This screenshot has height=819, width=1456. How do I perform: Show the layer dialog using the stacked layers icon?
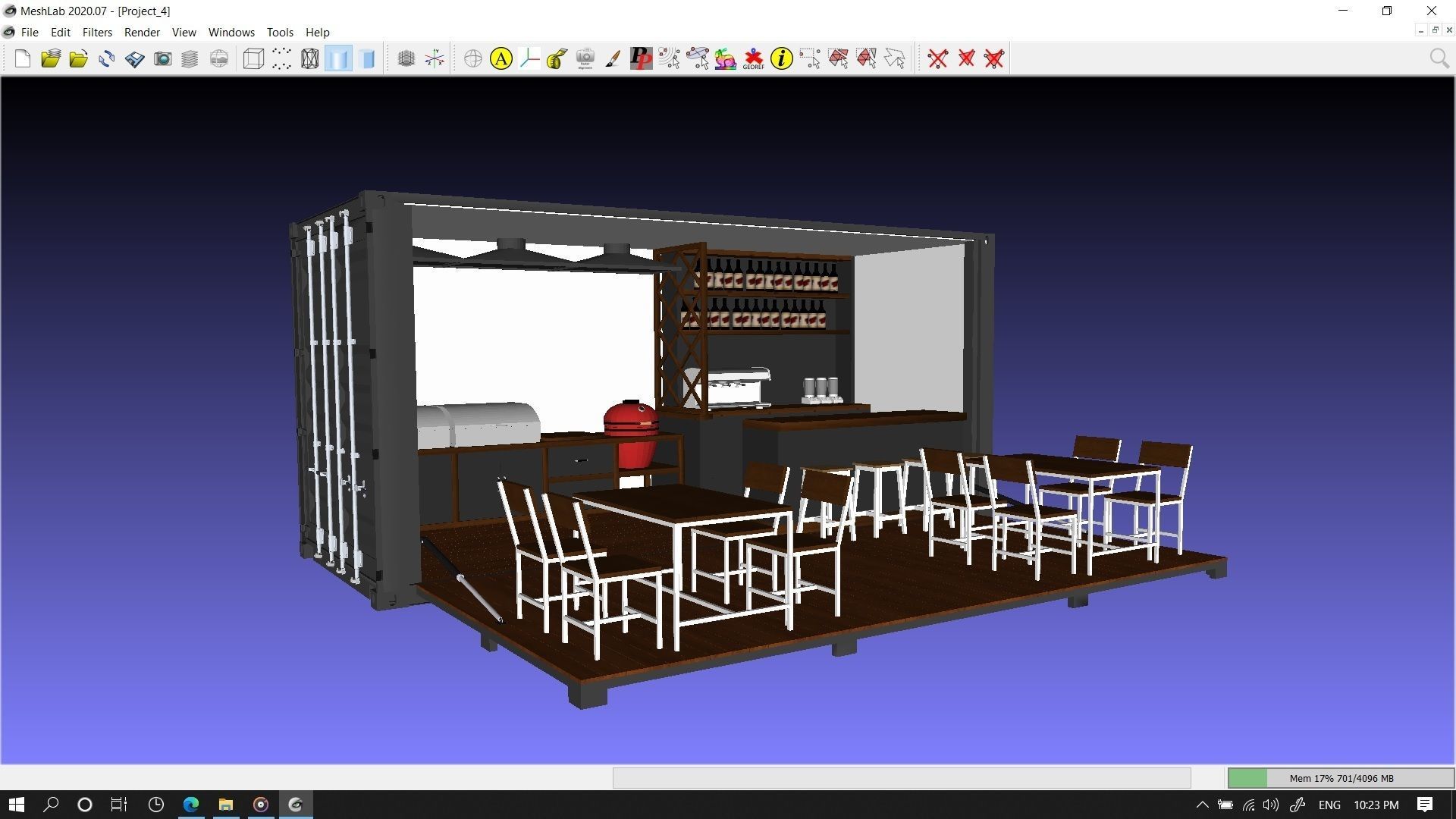[x=190, y=58]
